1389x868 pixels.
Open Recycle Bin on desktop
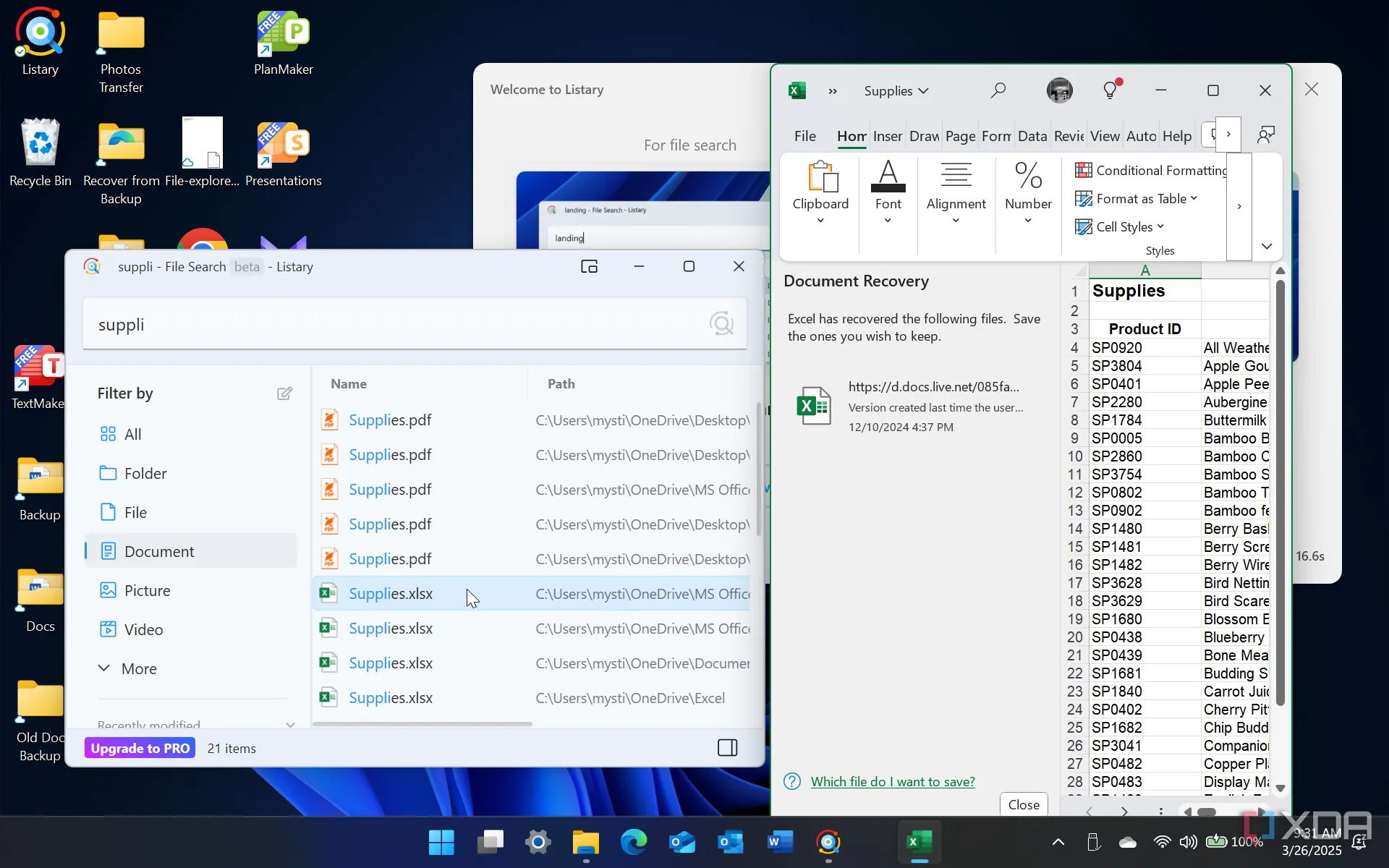coord(41,153)
